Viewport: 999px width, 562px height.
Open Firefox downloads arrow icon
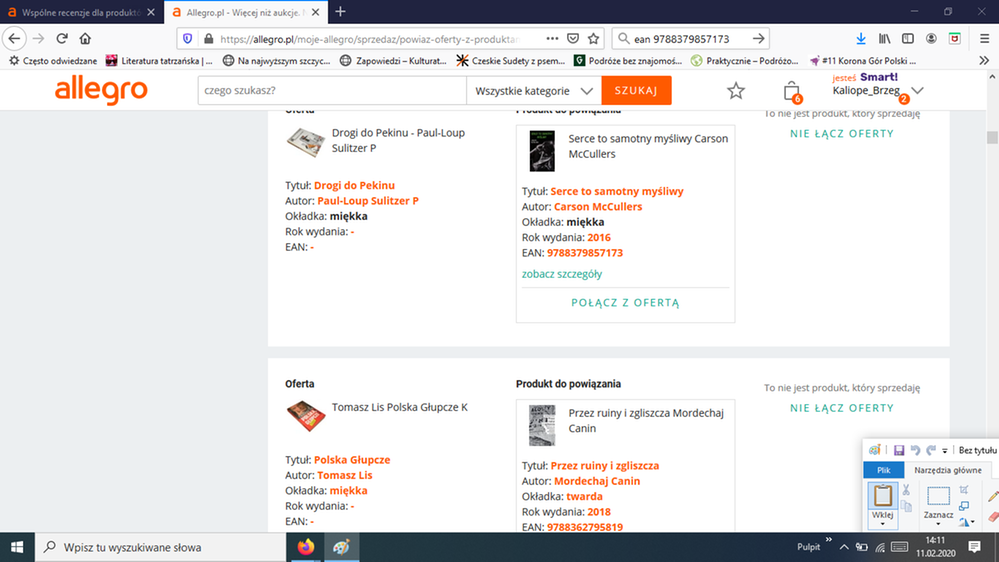point(861,38)
